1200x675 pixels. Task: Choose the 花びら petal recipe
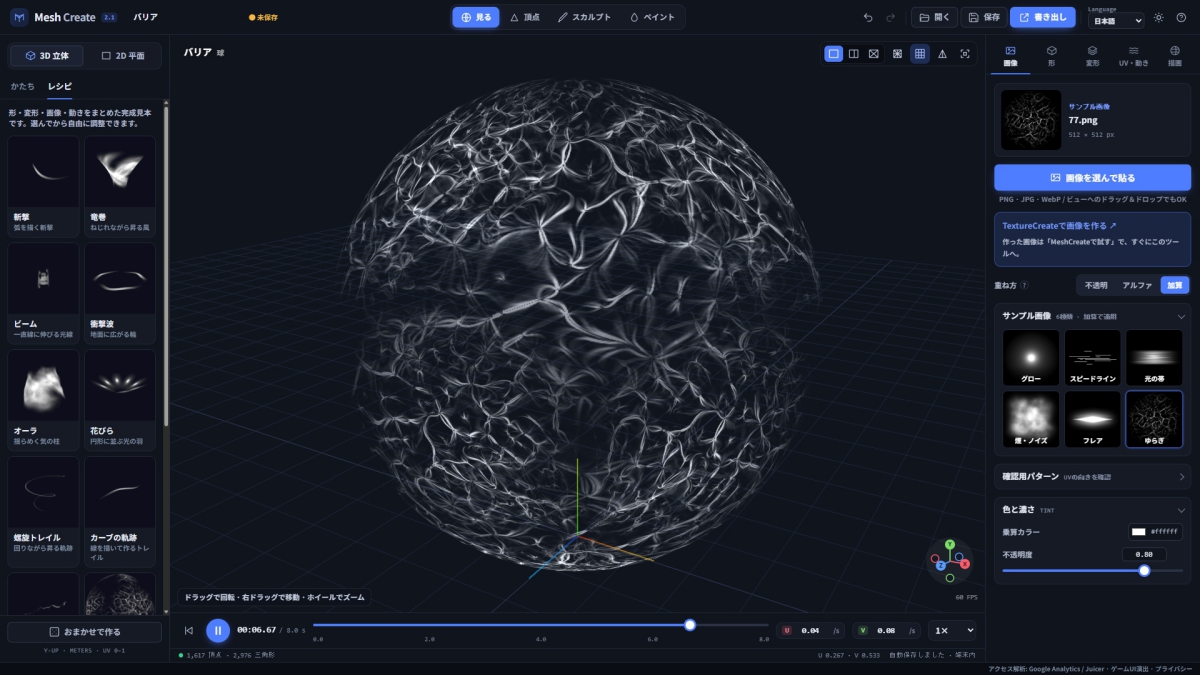point(120,399)
